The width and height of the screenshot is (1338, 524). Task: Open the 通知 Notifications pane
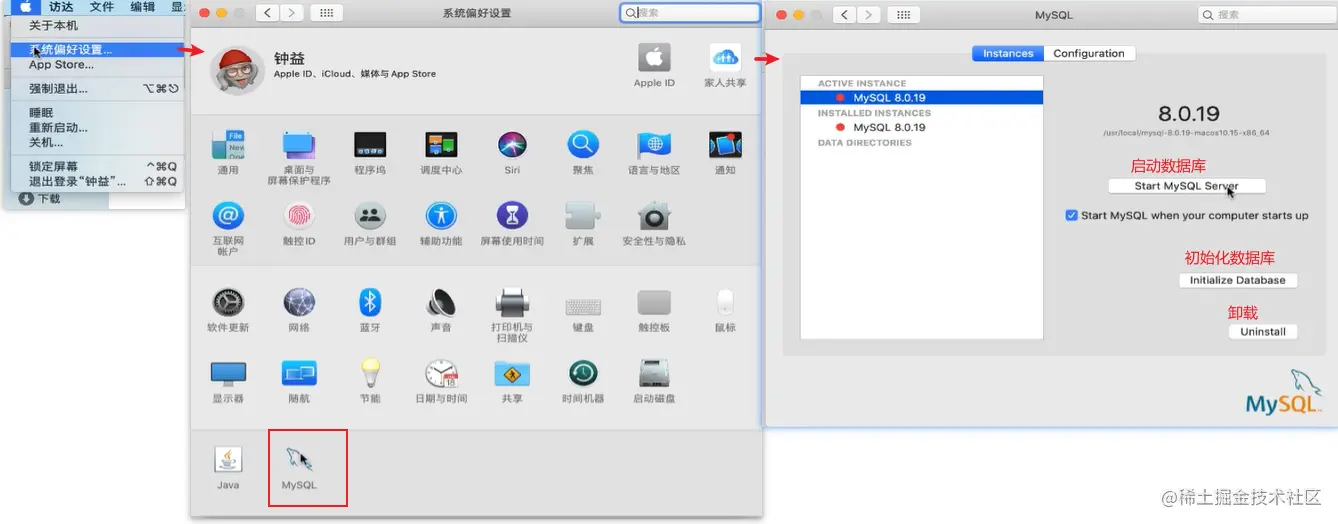725,146
